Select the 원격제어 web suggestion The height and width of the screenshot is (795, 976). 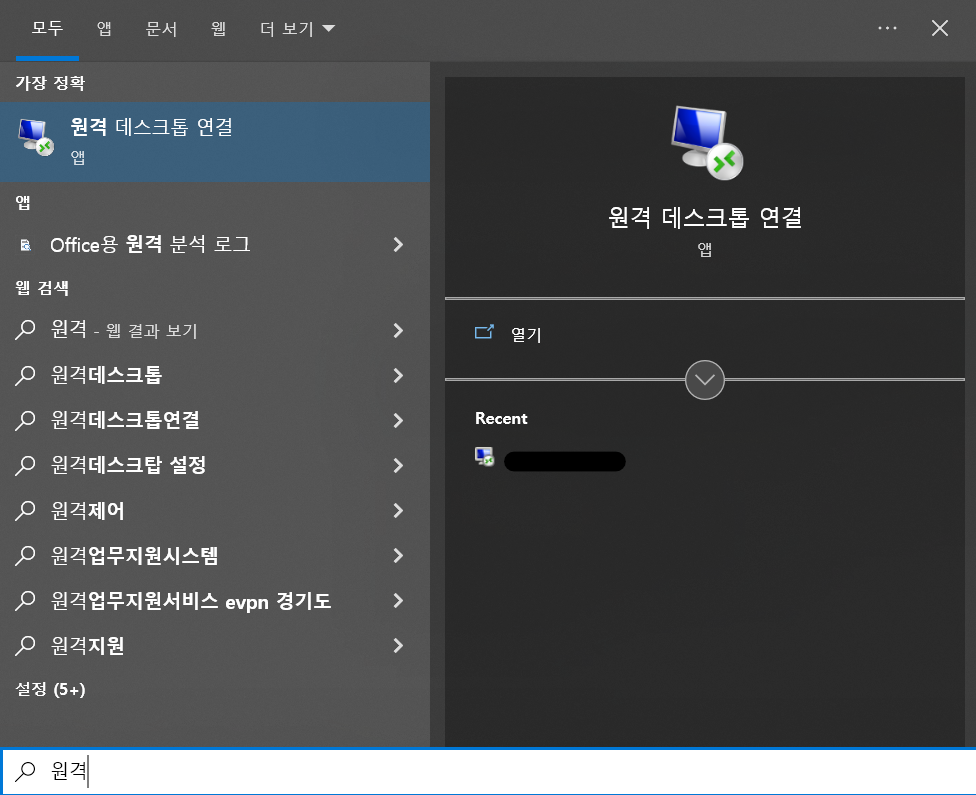[215, 510]
